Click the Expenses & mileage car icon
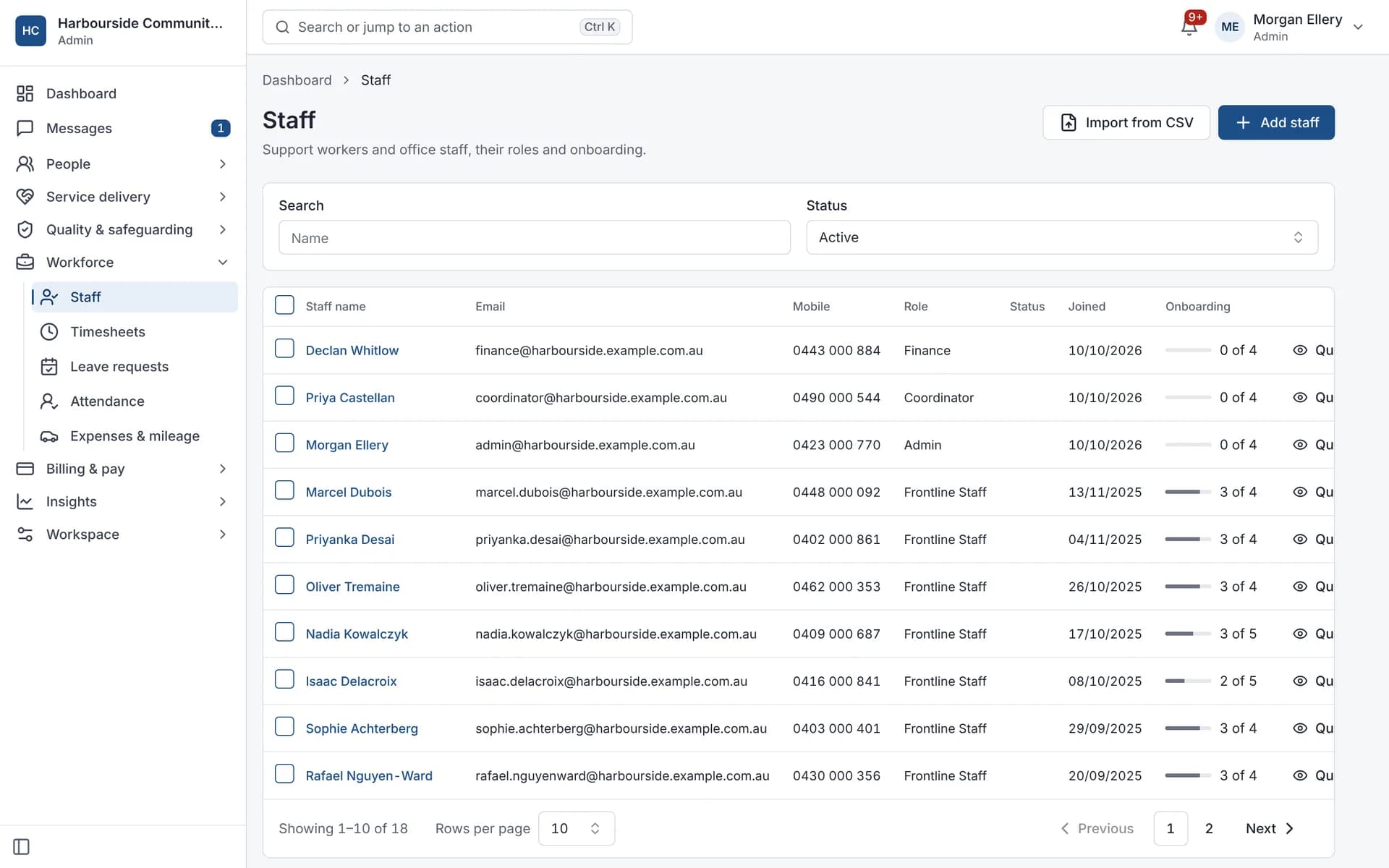 click(49, 436)
